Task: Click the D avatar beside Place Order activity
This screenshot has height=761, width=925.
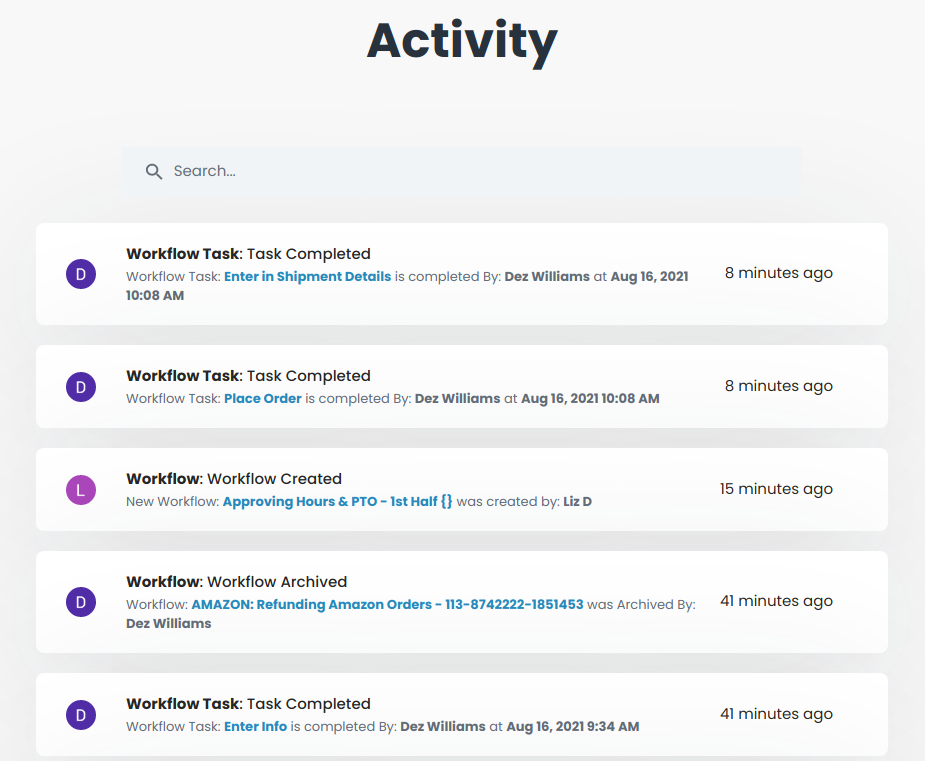Action: 81,387
